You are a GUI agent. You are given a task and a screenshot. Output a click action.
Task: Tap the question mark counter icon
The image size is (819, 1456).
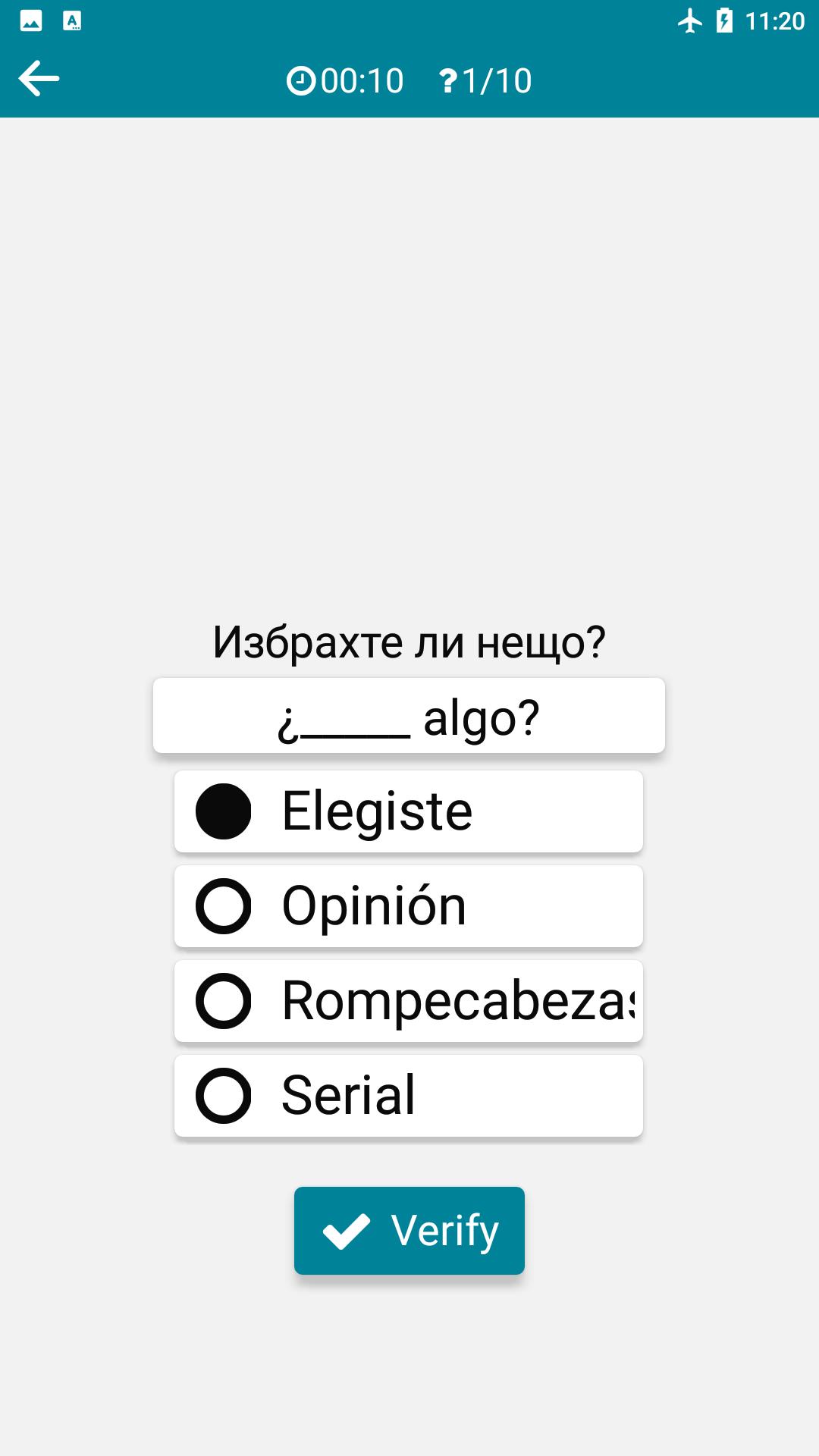coord(448,81)
